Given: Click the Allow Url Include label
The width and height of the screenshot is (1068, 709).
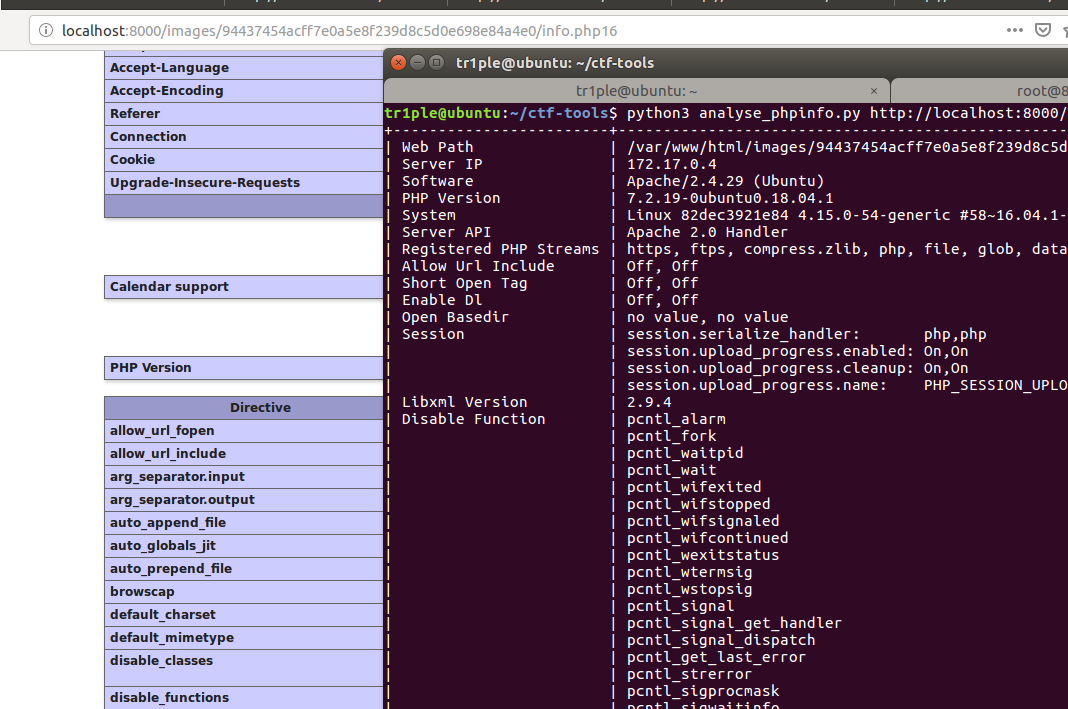Looking at the screenshot, I should (x=477, y=266).
